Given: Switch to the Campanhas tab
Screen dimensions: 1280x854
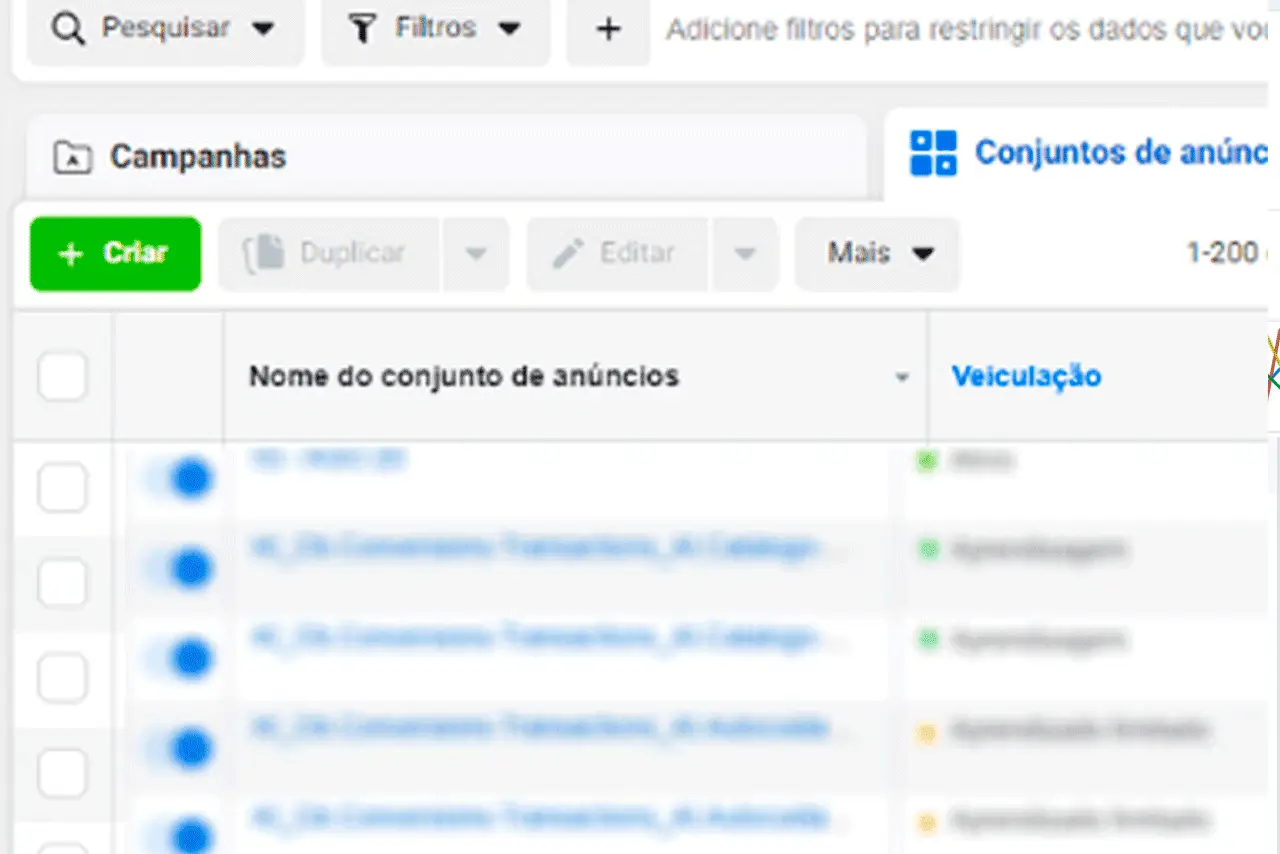Looking at the screenshot, I should pos(445,156).
